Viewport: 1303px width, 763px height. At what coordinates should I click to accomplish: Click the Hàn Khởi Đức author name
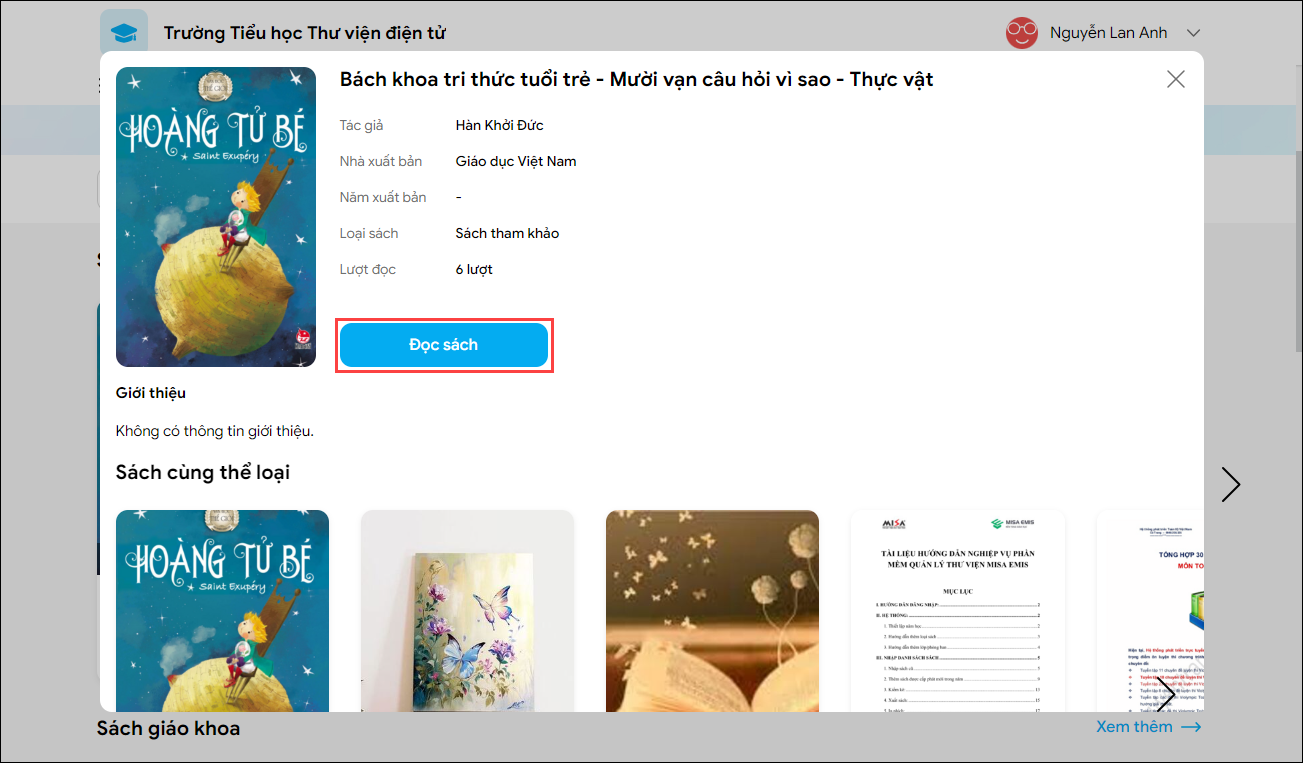coord(499,125)
